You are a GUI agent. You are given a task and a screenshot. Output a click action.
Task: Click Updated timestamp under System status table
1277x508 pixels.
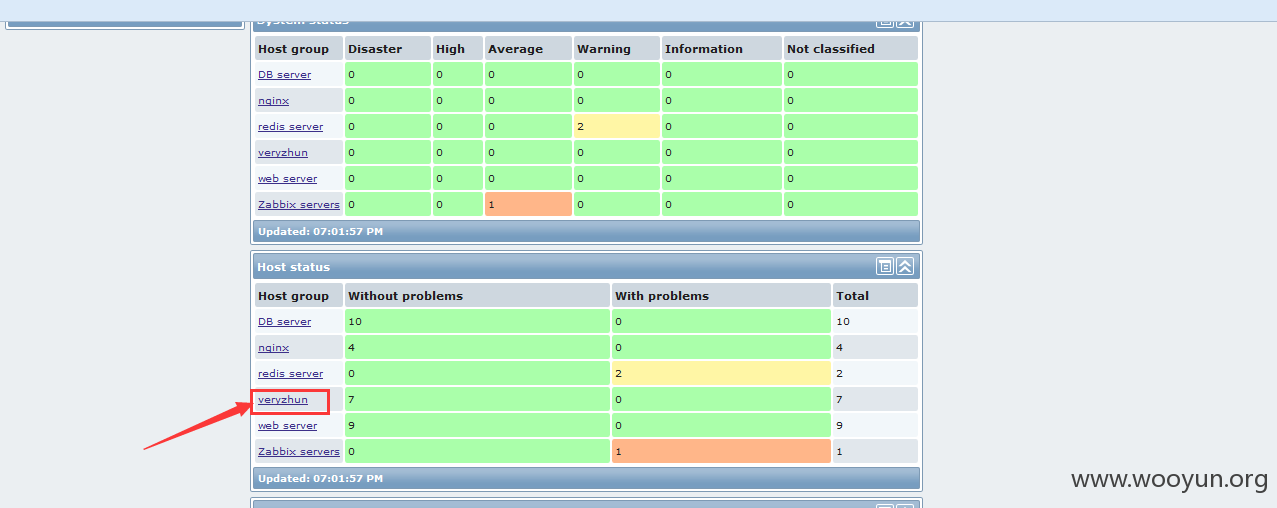point(320,231)
